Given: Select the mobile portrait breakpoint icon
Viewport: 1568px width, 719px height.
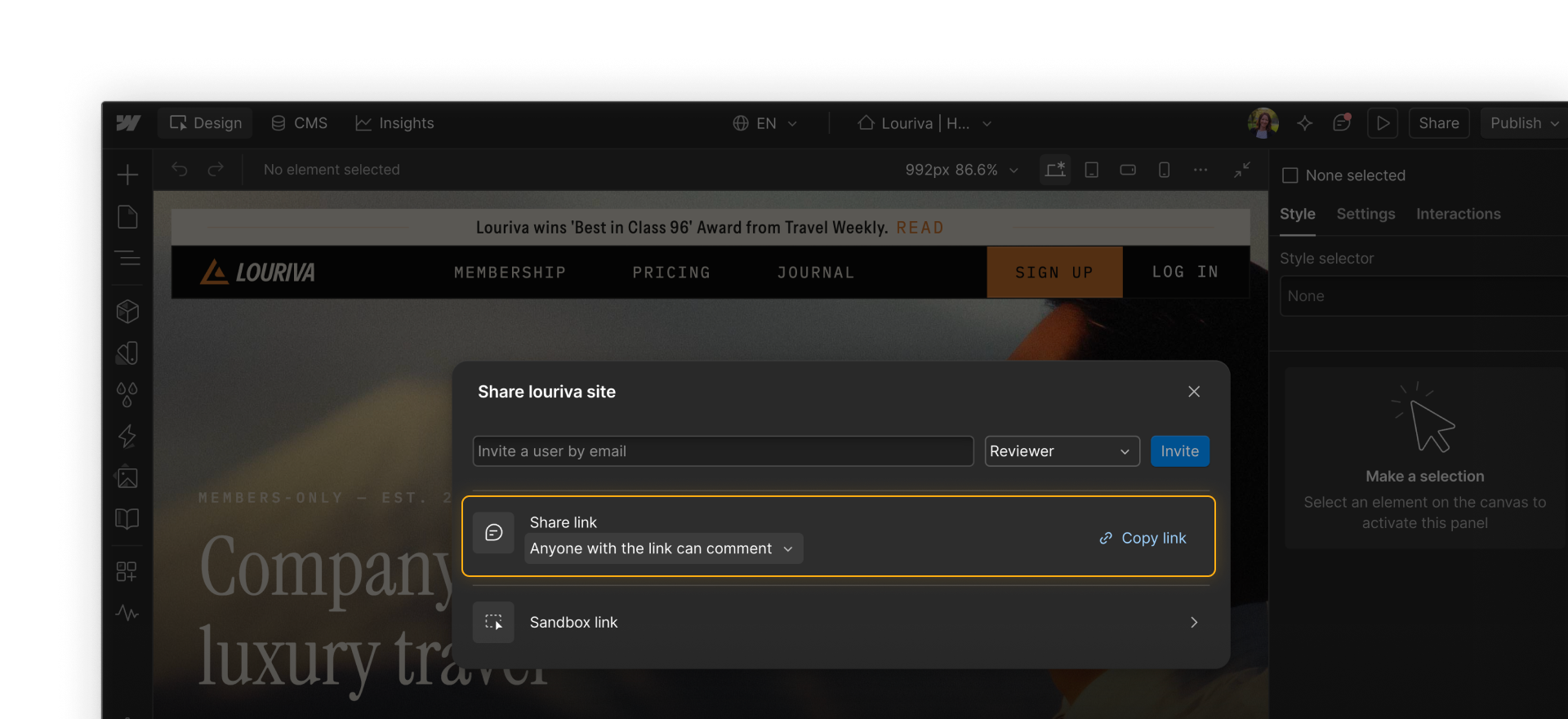Looking at the screenshot, I should coord(1165,170).
